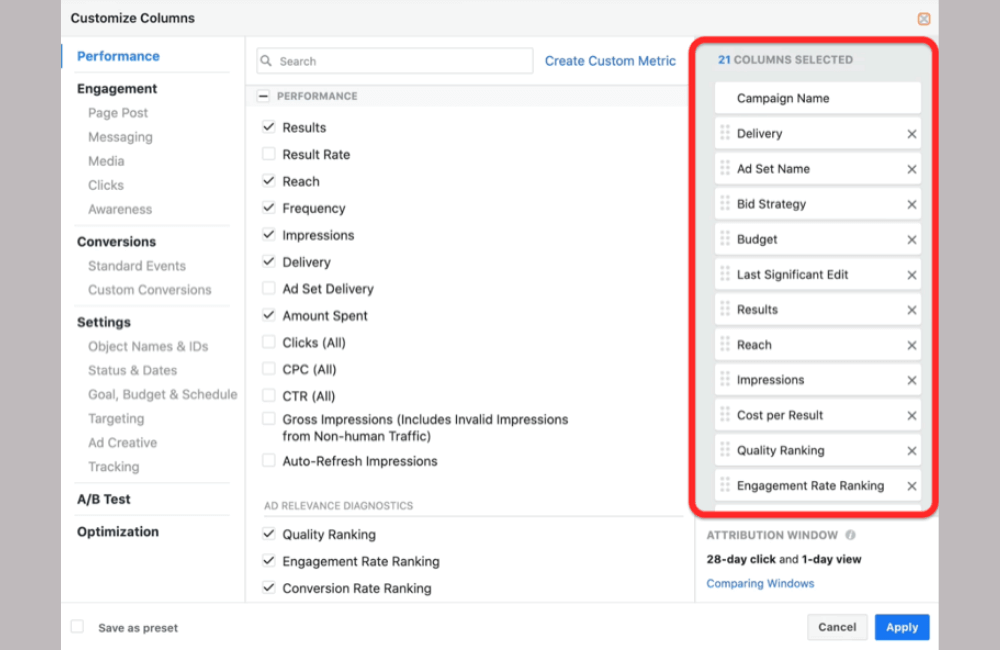Image resolution: width=1000 pixels, height=650 pixels.
Task: Remove the Delivery column via its X icon
Action: (912, 133)
